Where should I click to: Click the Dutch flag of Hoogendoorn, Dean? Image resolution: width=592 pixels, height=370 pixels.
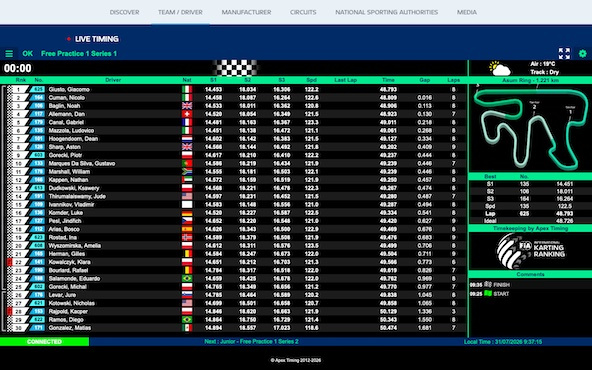(187, 139)
